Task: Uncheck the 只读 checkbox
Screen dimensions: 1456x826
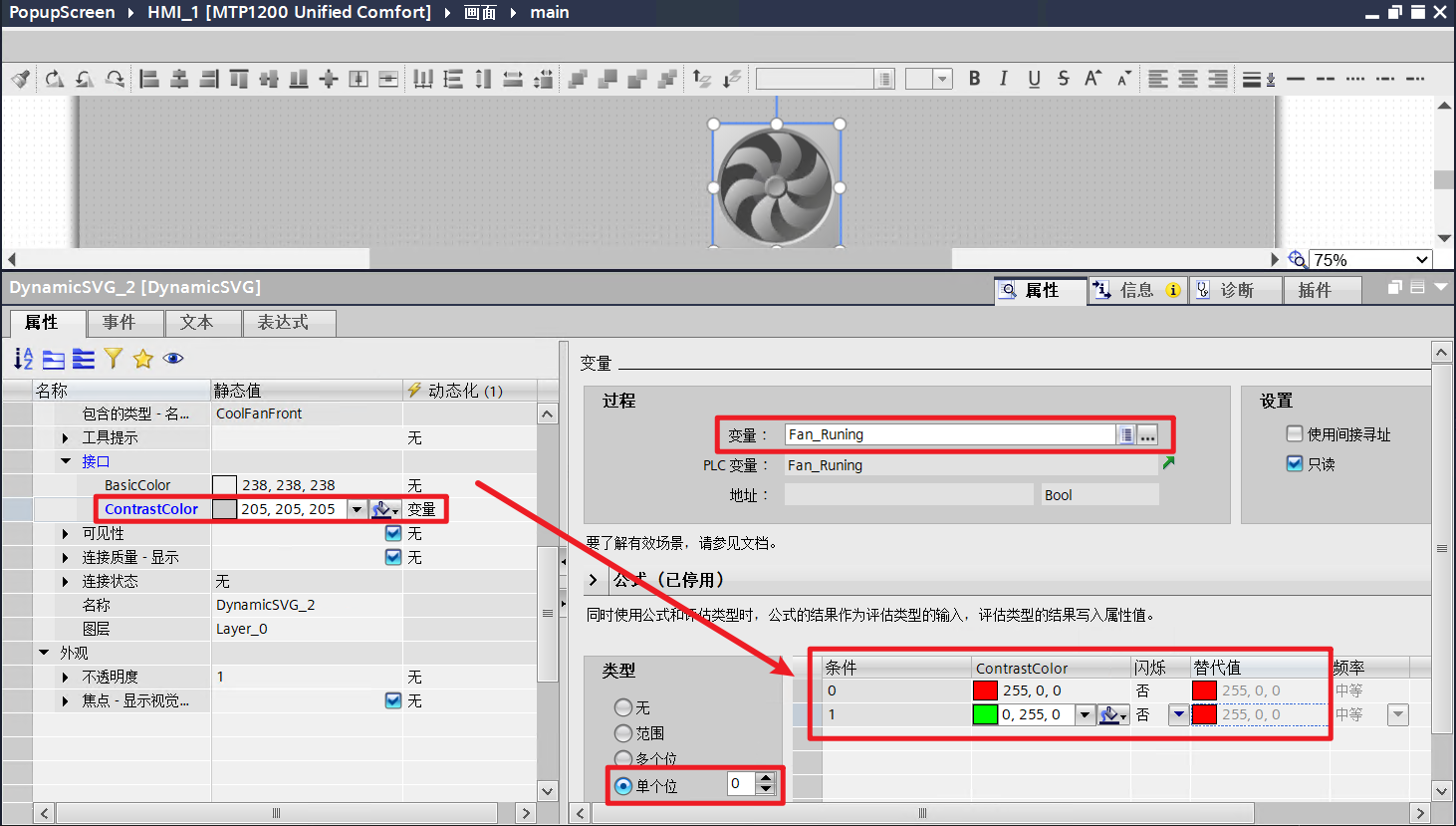Action: pyautogui.click(x=1297, y=462)
